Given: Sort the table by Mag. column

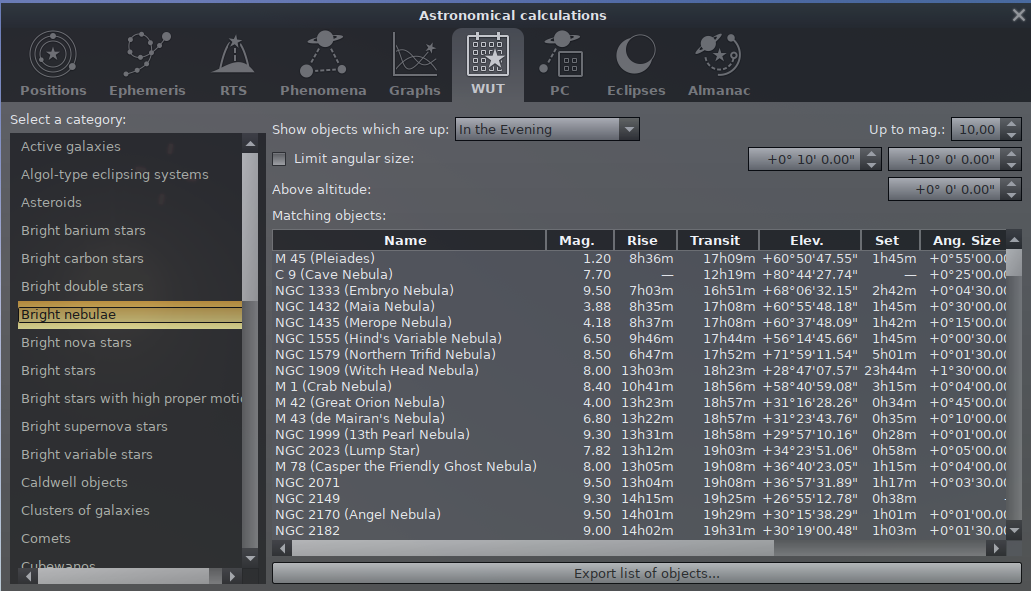Looking at the screenshot, I should (576, 240).
